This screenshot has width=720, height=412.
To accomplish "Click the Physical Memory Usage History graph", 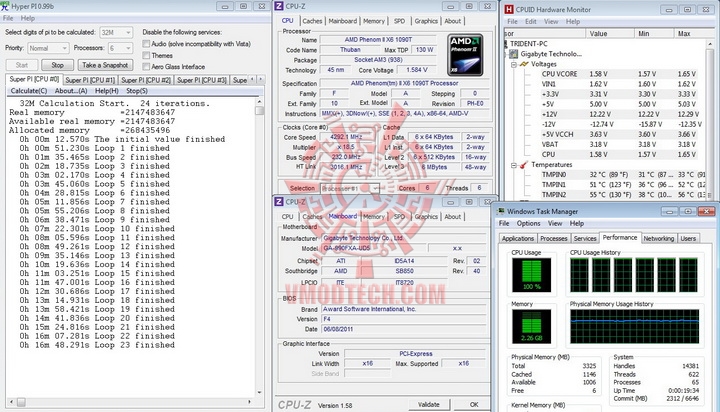I will pos(635,327).
